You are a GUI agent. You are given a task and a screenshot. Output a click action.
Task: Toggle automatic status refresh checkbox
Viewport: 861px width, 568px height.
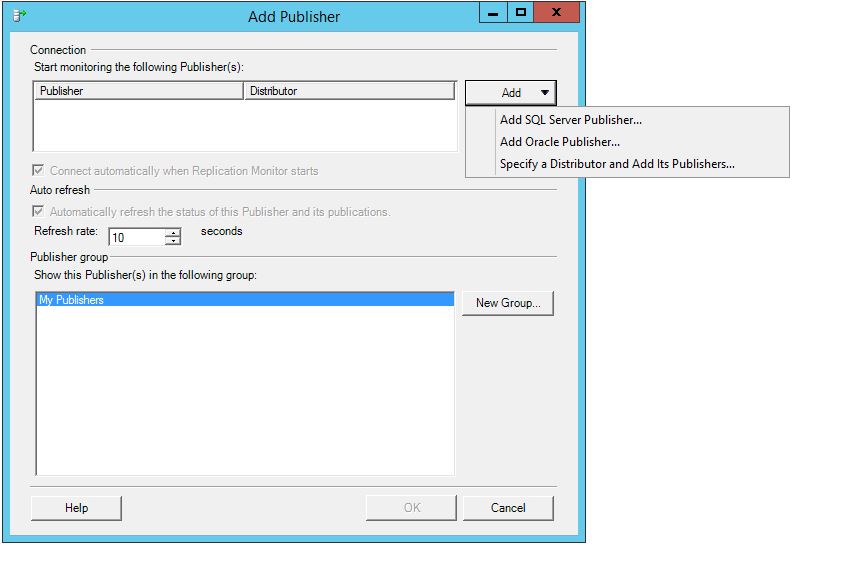pyautogui.click(x=39, y=212)
